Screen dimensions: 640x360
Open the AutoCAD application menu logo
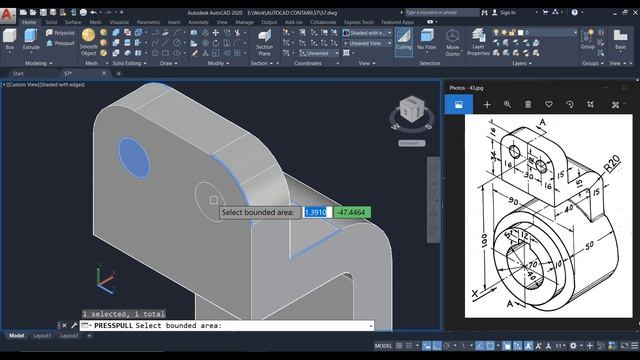click(7, 16)
